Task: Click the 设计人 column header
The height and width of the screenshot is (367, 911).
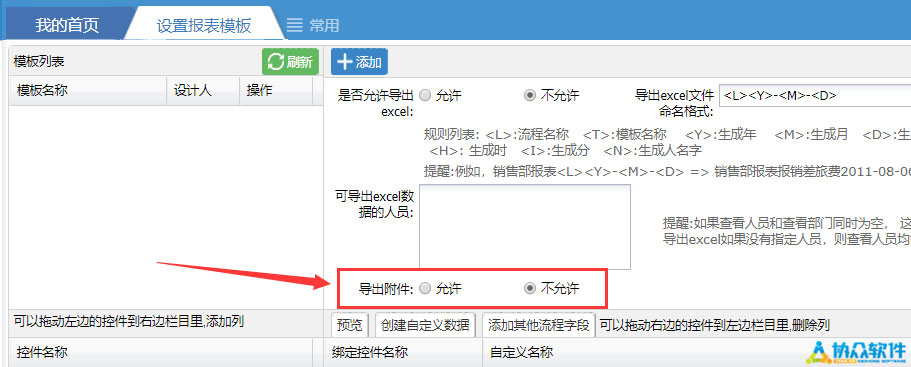Action: click(x=203, y=91)
